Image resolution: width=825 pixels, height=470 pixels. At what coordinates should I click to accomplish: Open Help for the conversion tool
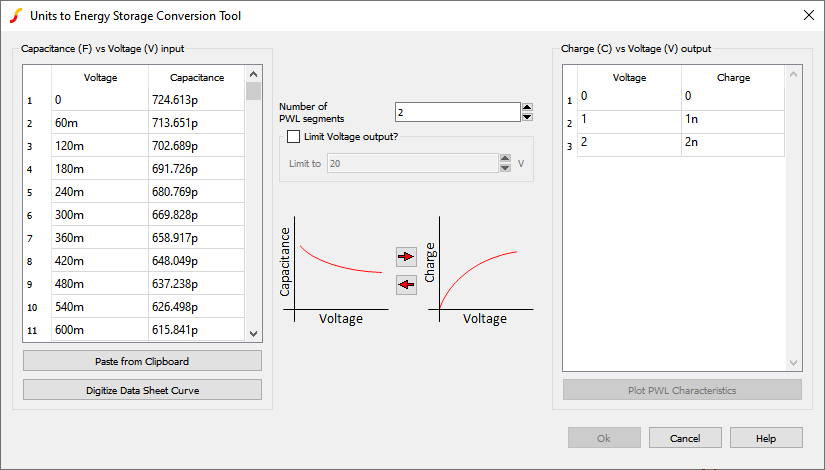766,438
